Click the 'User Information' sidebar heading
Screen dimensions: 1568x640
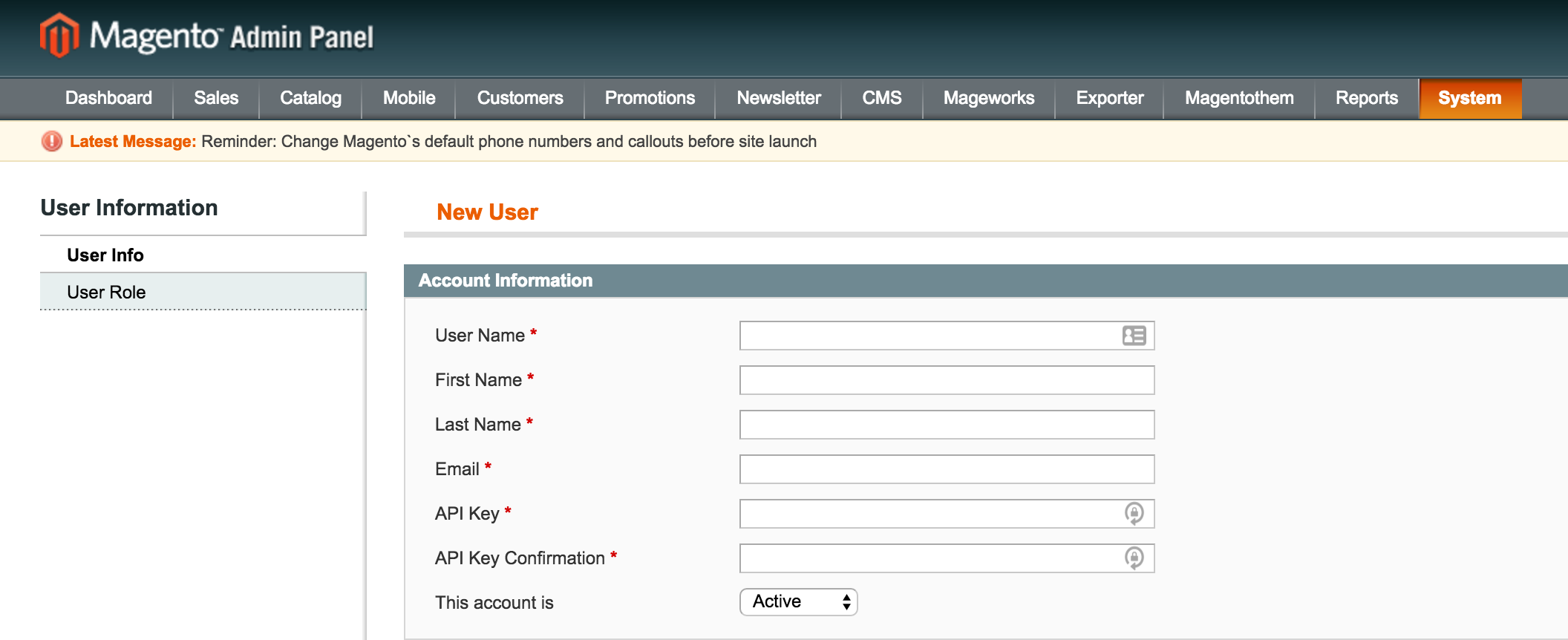click(x=129, y=208)
